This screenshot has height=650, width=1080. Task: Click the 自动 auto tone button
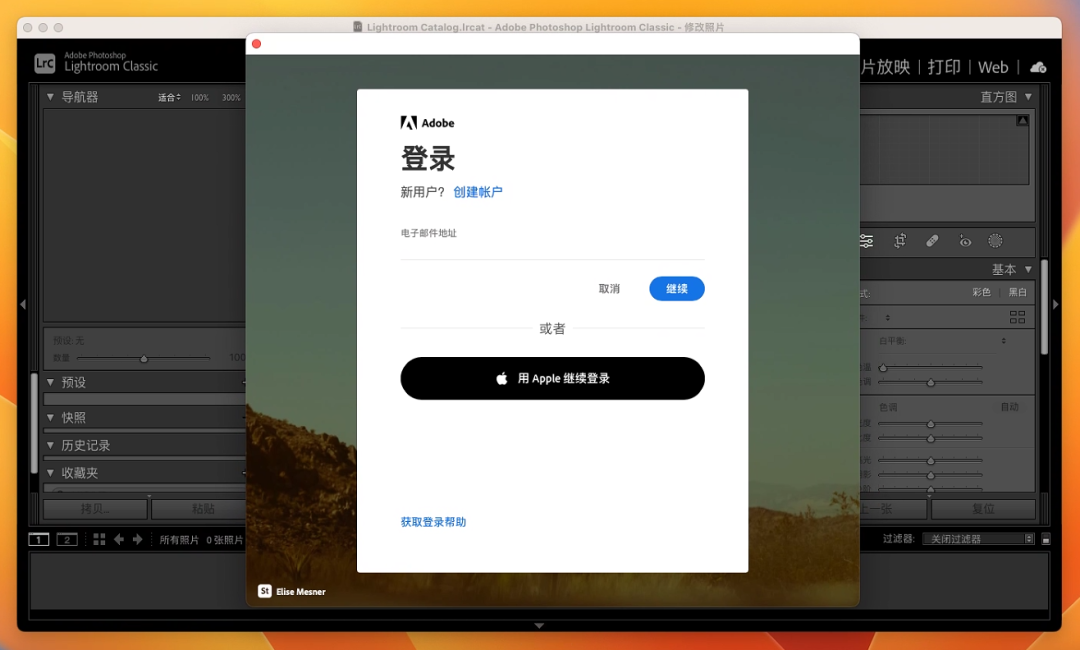coord(1010,407)
